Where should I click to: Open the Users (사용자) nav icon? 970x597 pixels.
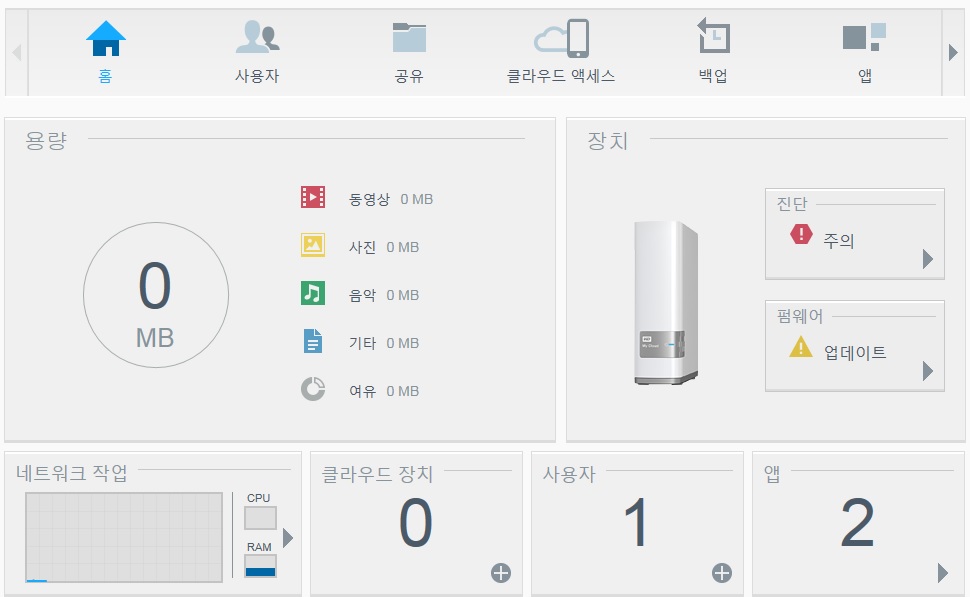(x=257, y=38)
